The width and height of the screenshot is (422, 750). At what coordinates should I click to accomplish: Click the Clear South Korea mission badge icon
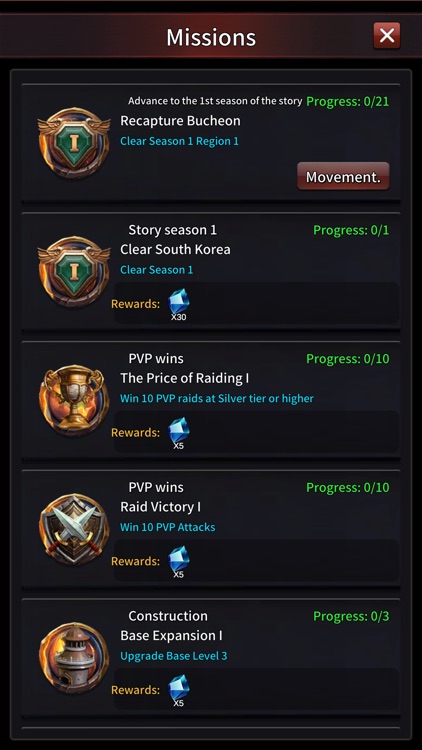74,272
